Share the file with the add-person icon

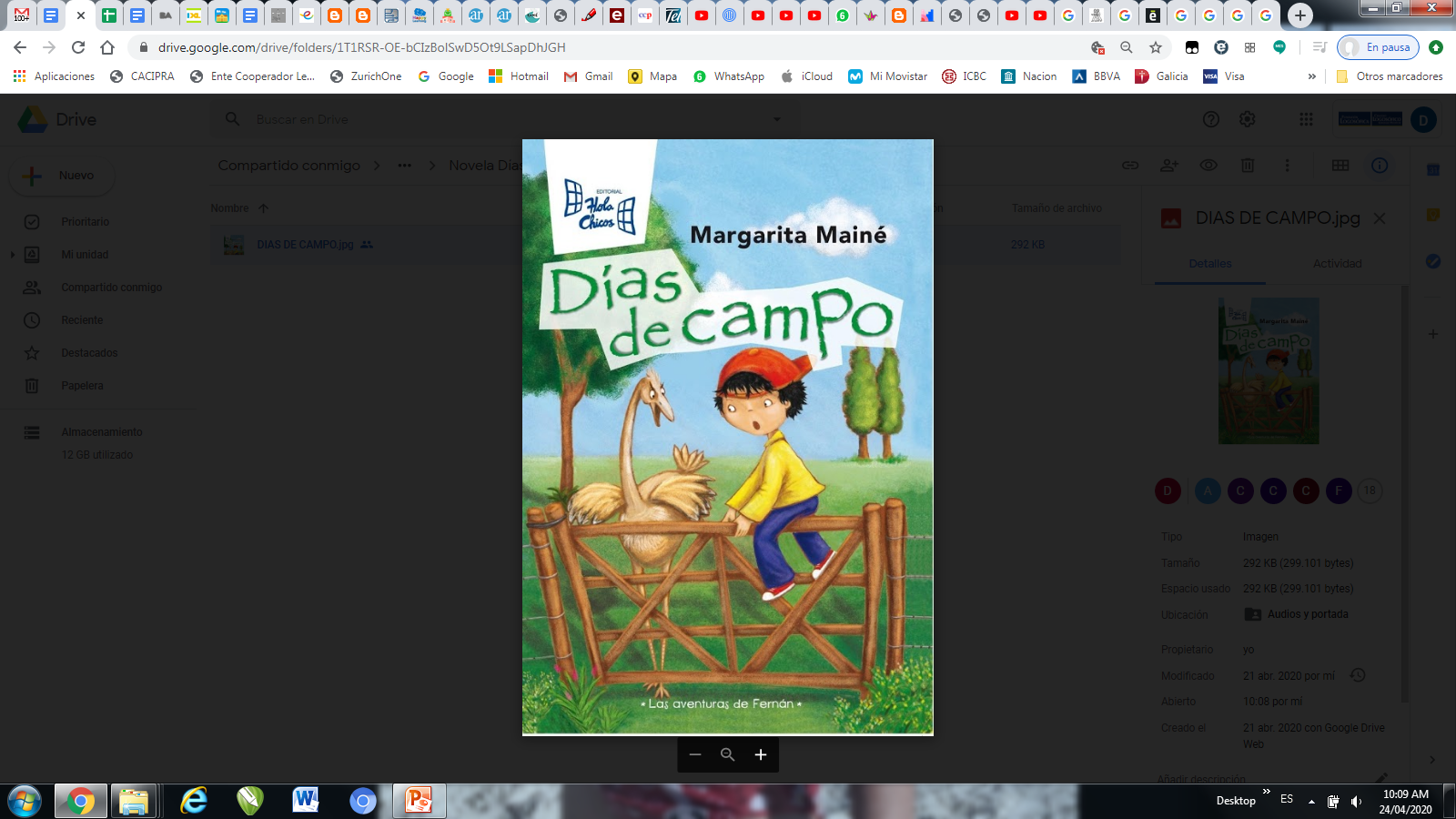(x=1169, y=166)
